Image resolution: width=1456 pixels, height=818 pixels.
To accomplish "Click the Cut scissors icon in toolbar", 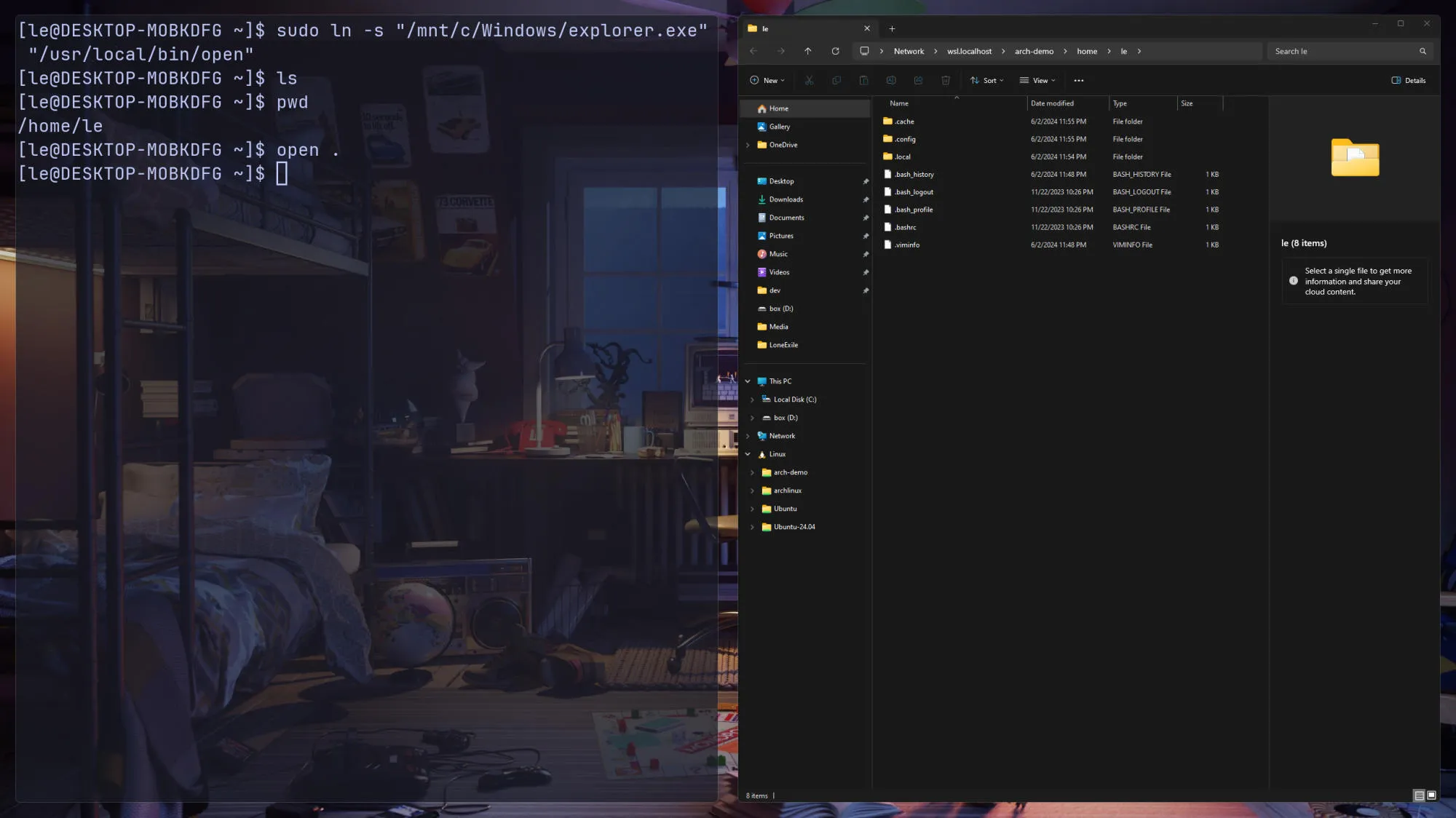I will click(809, 80).
